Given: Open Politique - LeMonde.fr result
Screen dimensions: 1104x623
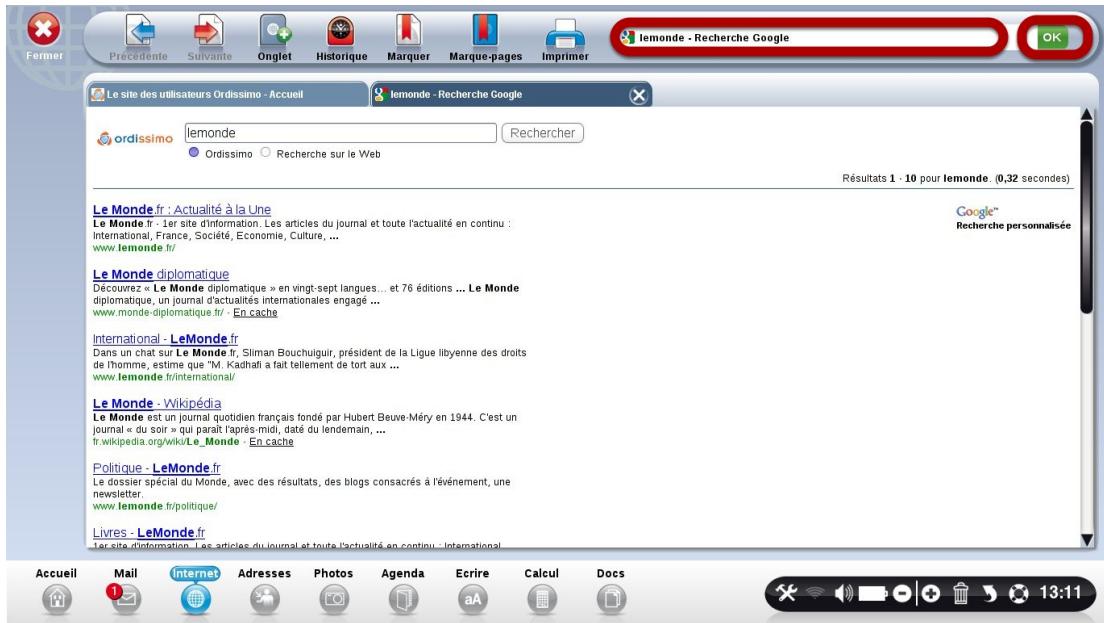Looking at the screenshot, I should coord(156,468).
